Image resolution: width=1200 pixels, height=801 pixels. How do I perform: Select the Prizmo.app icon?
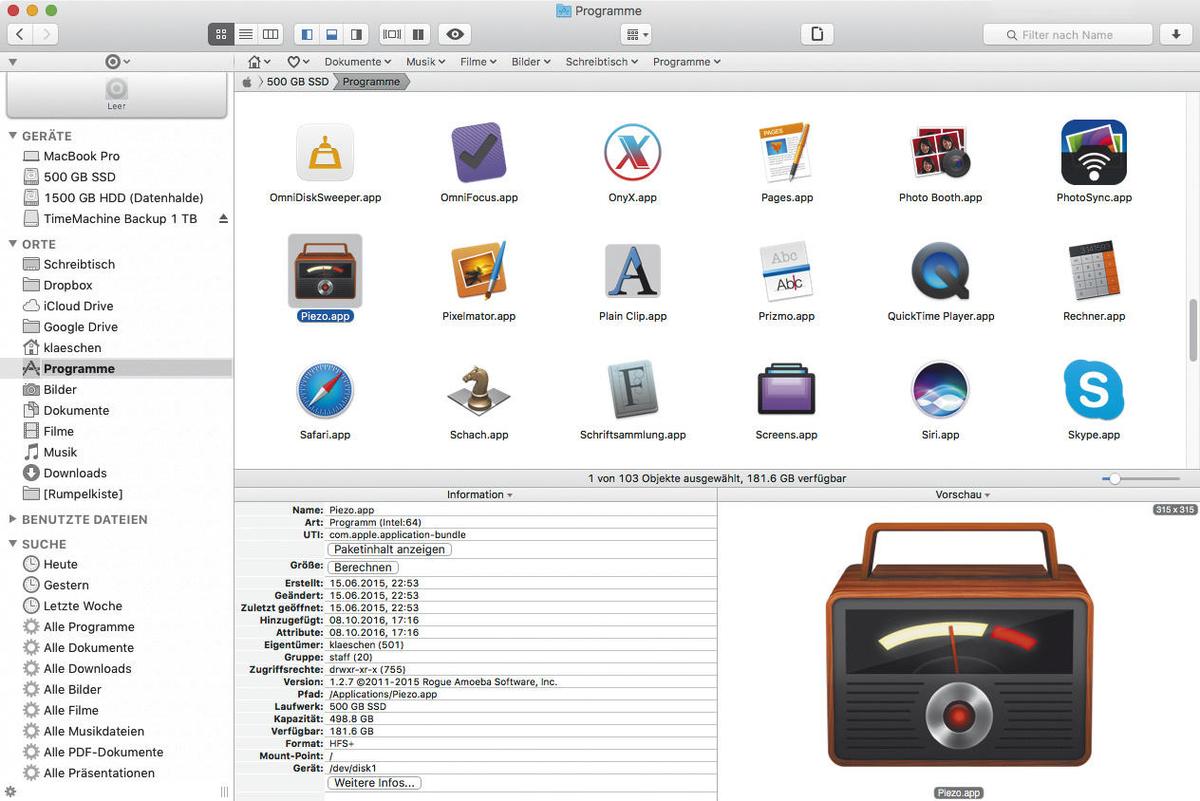[786, 271]
